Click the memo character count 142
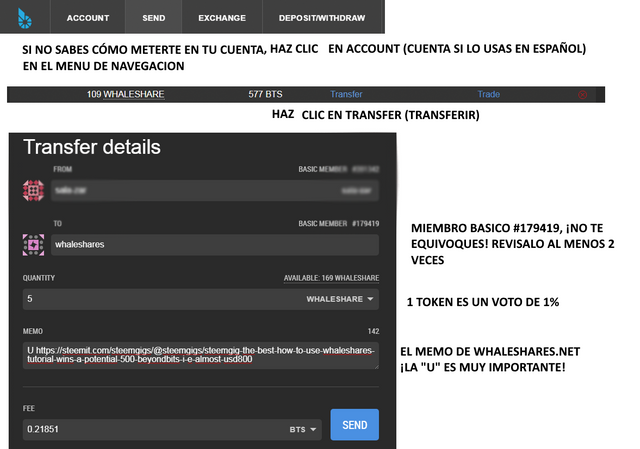The height and width of the screenshot is (449, 640). (x=373, y=331)
